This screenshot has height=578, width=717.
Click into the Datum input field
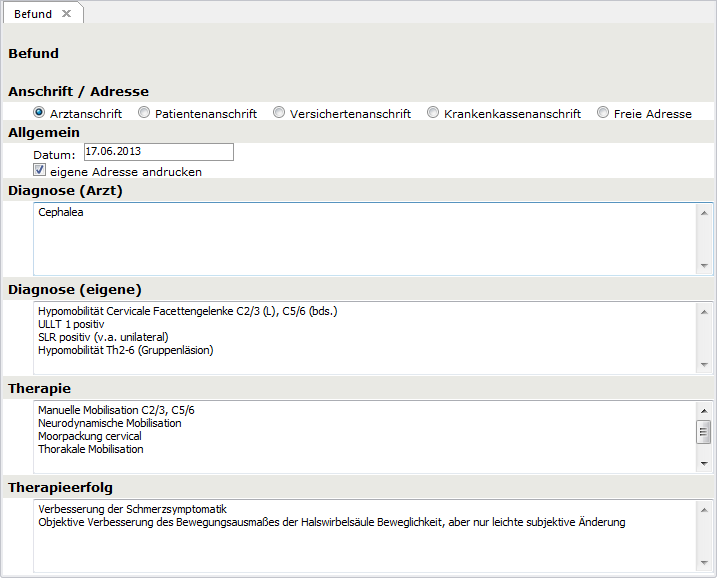(158, 152)
